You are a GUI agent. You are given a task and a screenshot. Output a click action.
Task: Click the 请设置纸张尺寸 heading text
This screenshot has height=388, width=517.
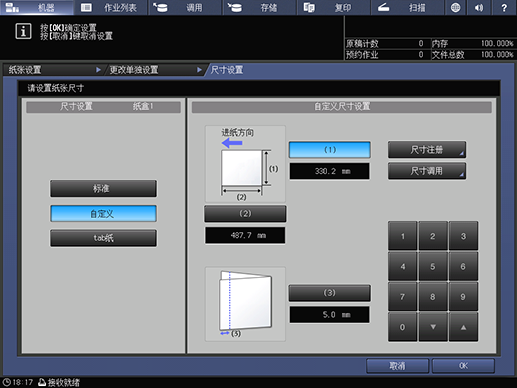(x=56, y=88)
